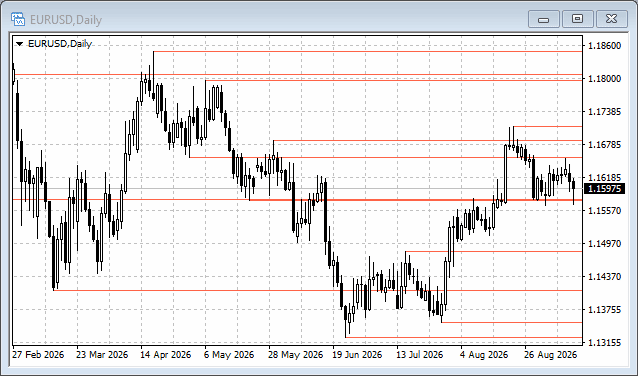Click the EURUSD,Daily label inside the chart

click(x=60, y=44)
